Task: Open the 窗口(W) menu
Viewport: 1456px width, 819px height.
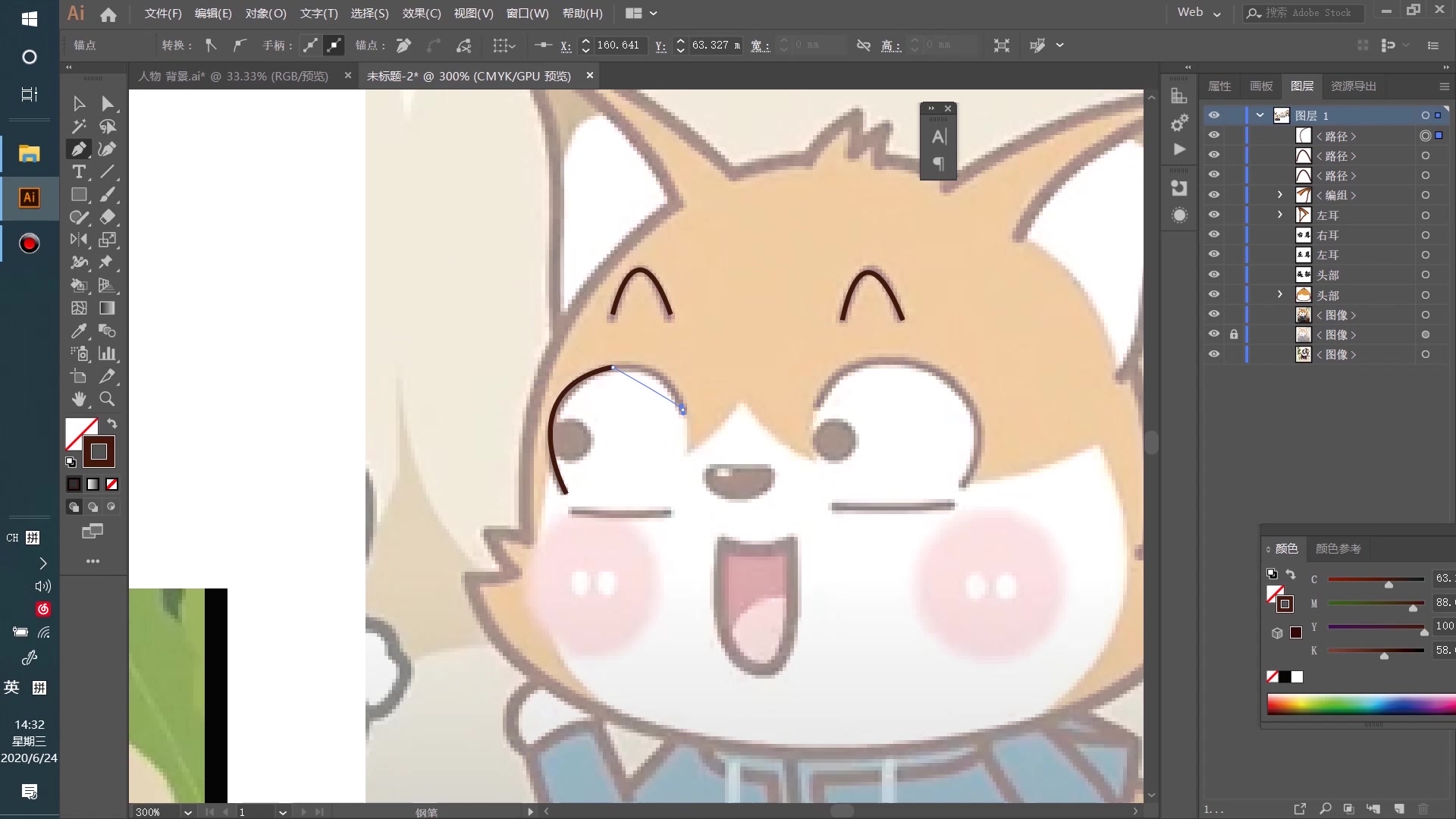Action: (527, 14)
